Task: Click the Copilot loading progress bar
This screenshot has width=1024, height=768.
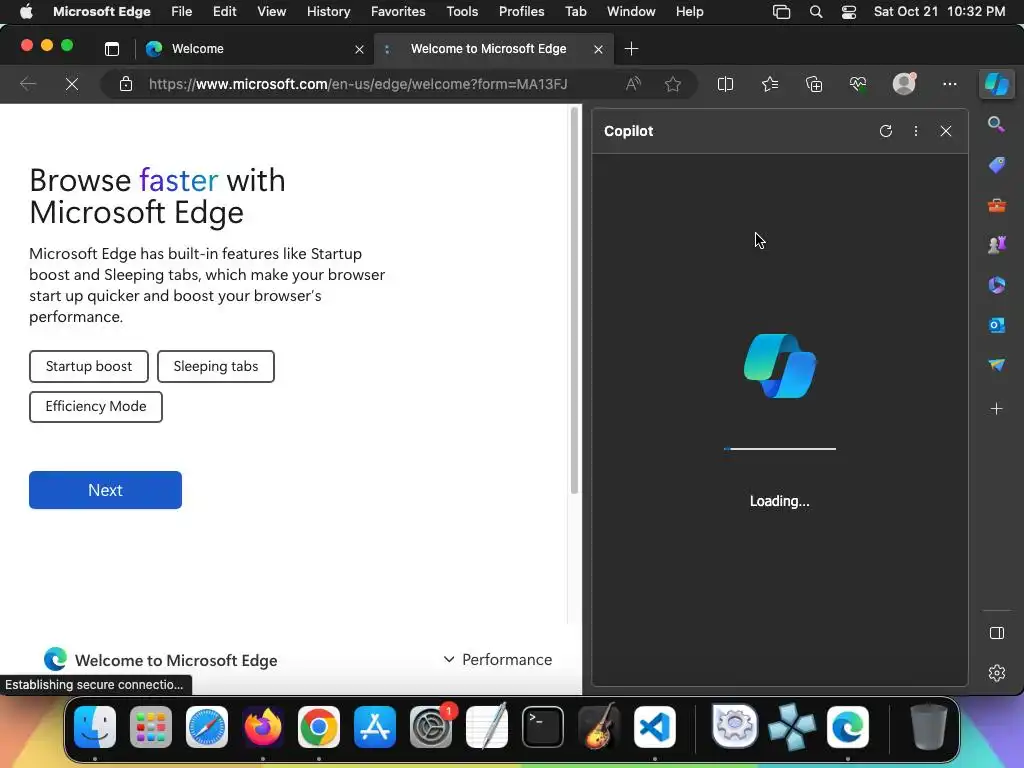Action: coord(780,449)
